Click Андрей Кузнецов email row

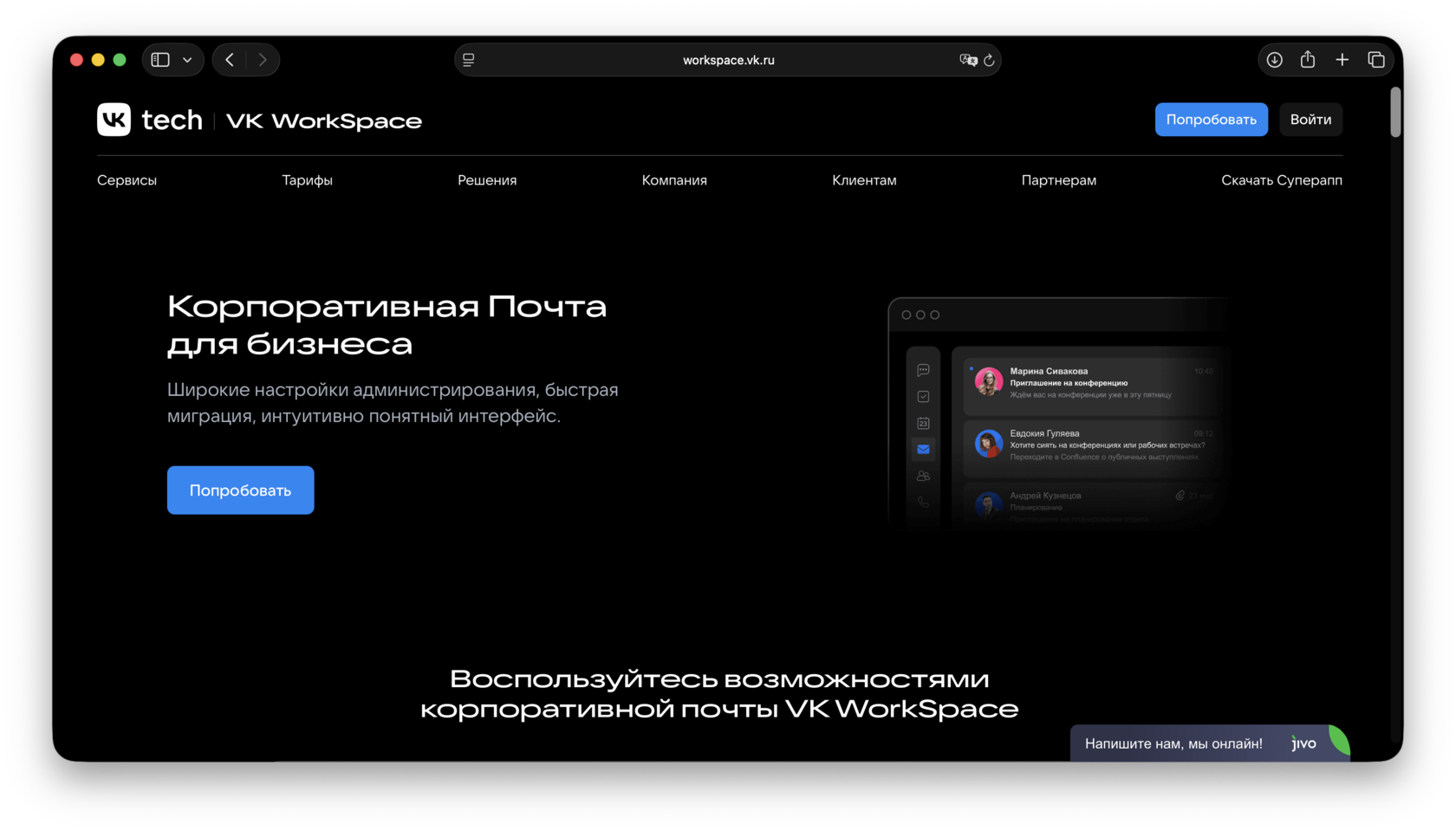(1091, 505)
